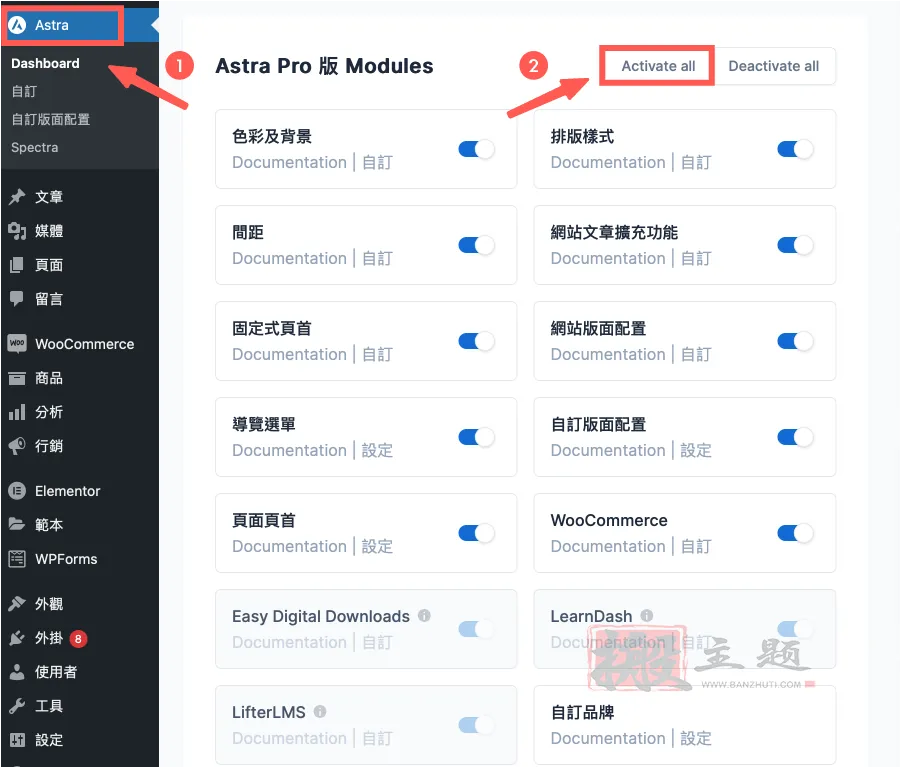900x767 pixels.
Task: Click the sliders icon beside 設定
Action: 17,739
